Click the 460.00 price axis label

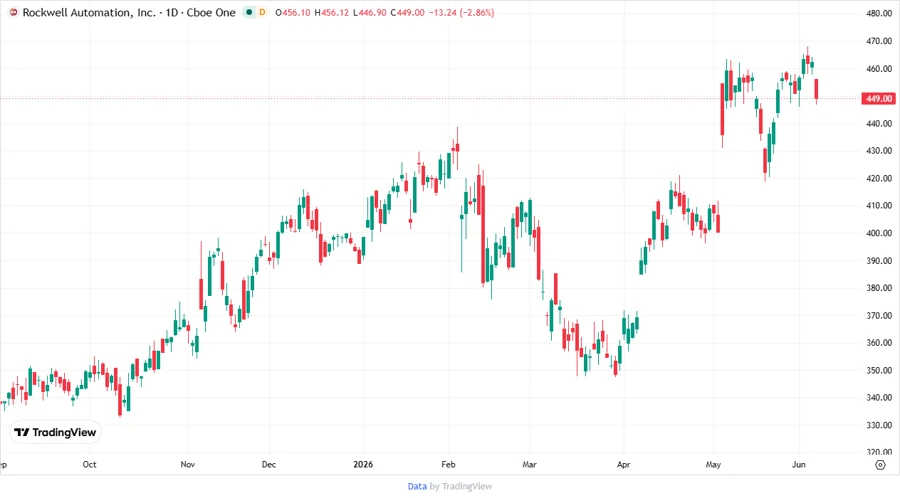pyautogui.click(x=879, y=69)
